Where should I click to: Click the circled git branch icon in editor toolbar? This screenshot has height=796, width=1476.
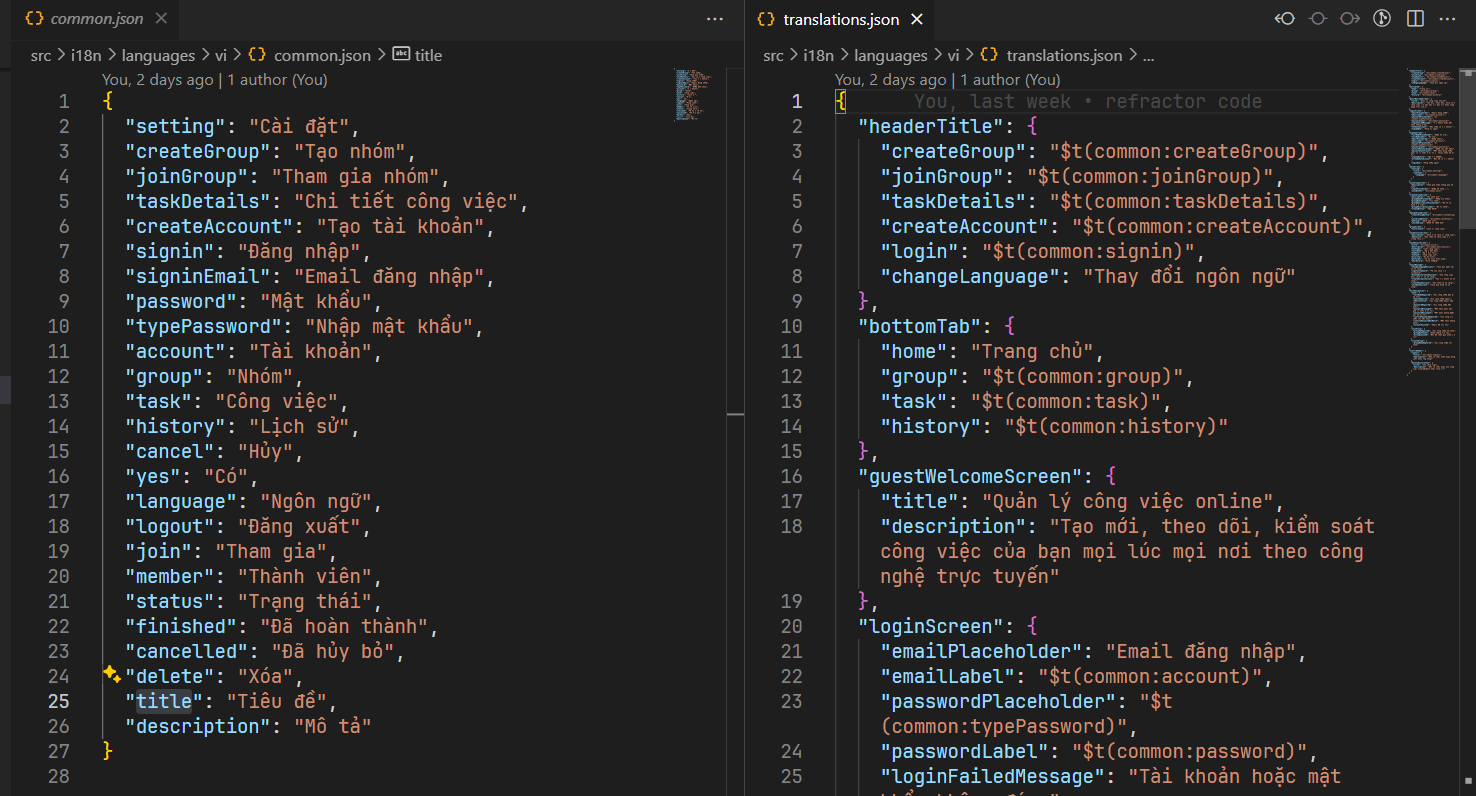click(x=1383, y=19)
